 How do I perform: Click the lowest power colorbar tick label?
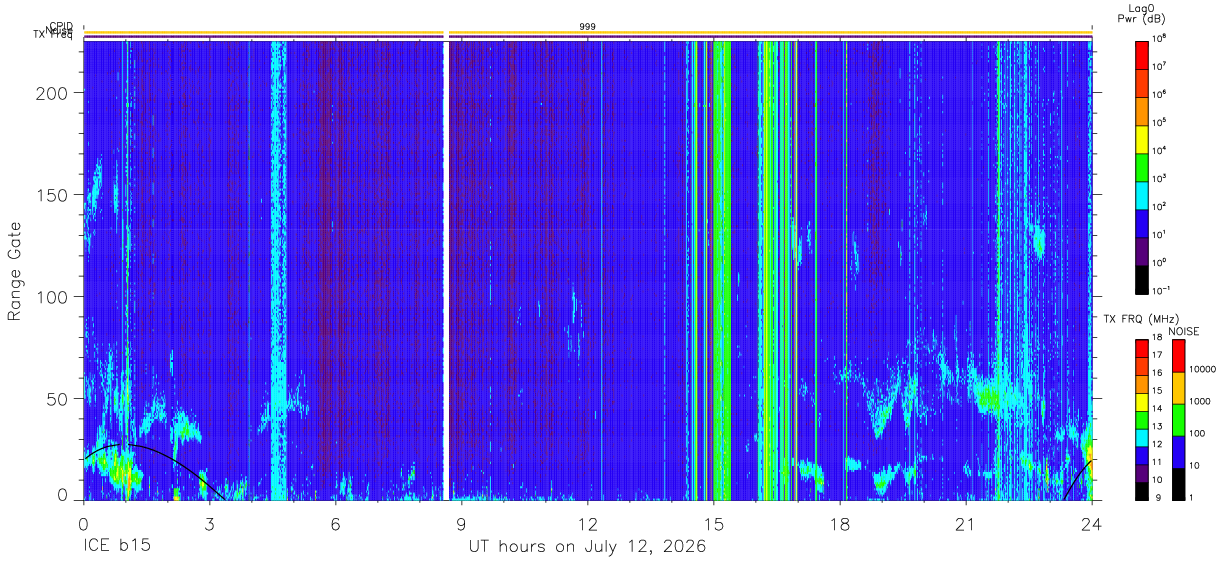(x=1162, y=290)
